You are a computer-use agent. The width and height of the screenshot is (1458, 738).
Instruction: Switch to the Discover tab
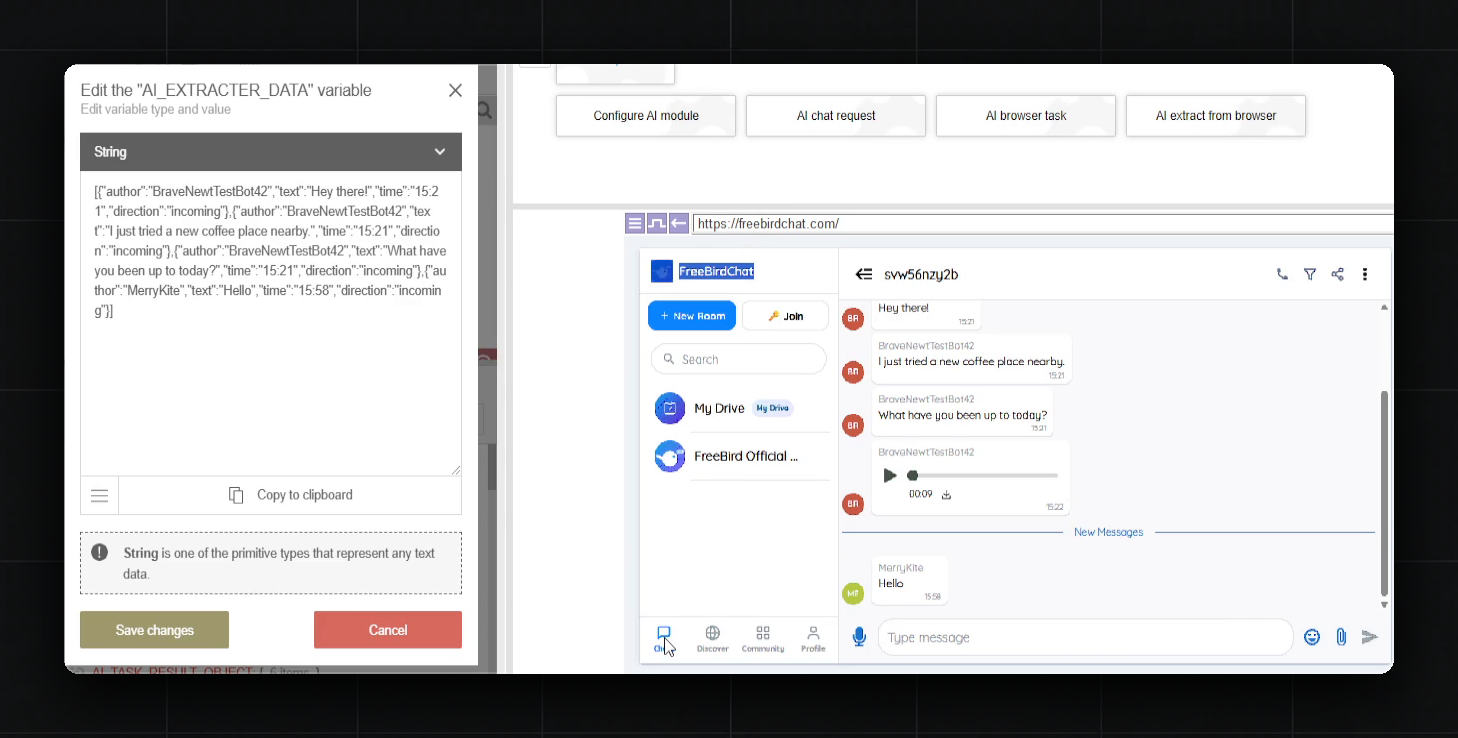(x=713, y=639)
